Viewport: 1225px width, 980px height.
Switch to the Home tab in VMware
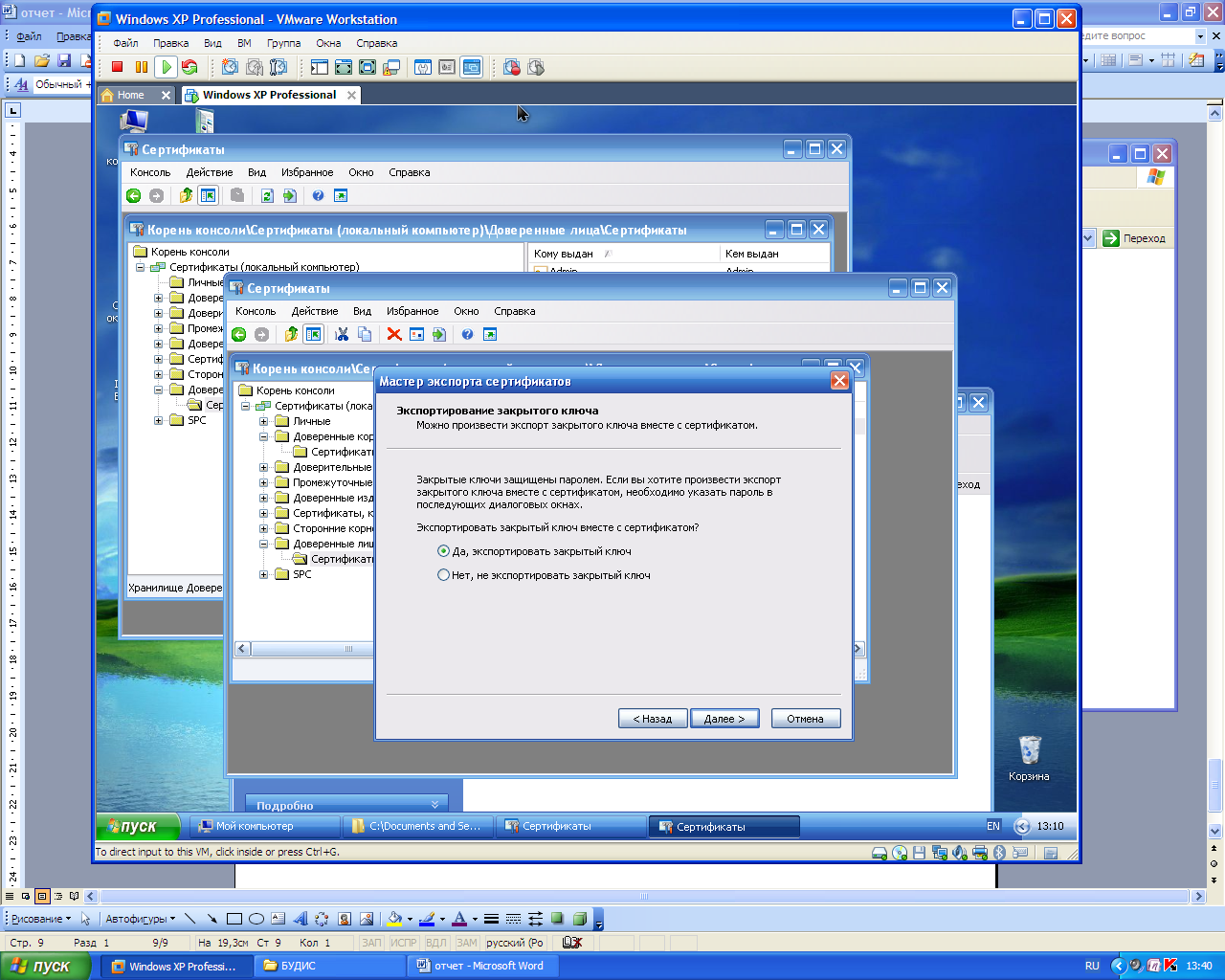coord(130,95)
